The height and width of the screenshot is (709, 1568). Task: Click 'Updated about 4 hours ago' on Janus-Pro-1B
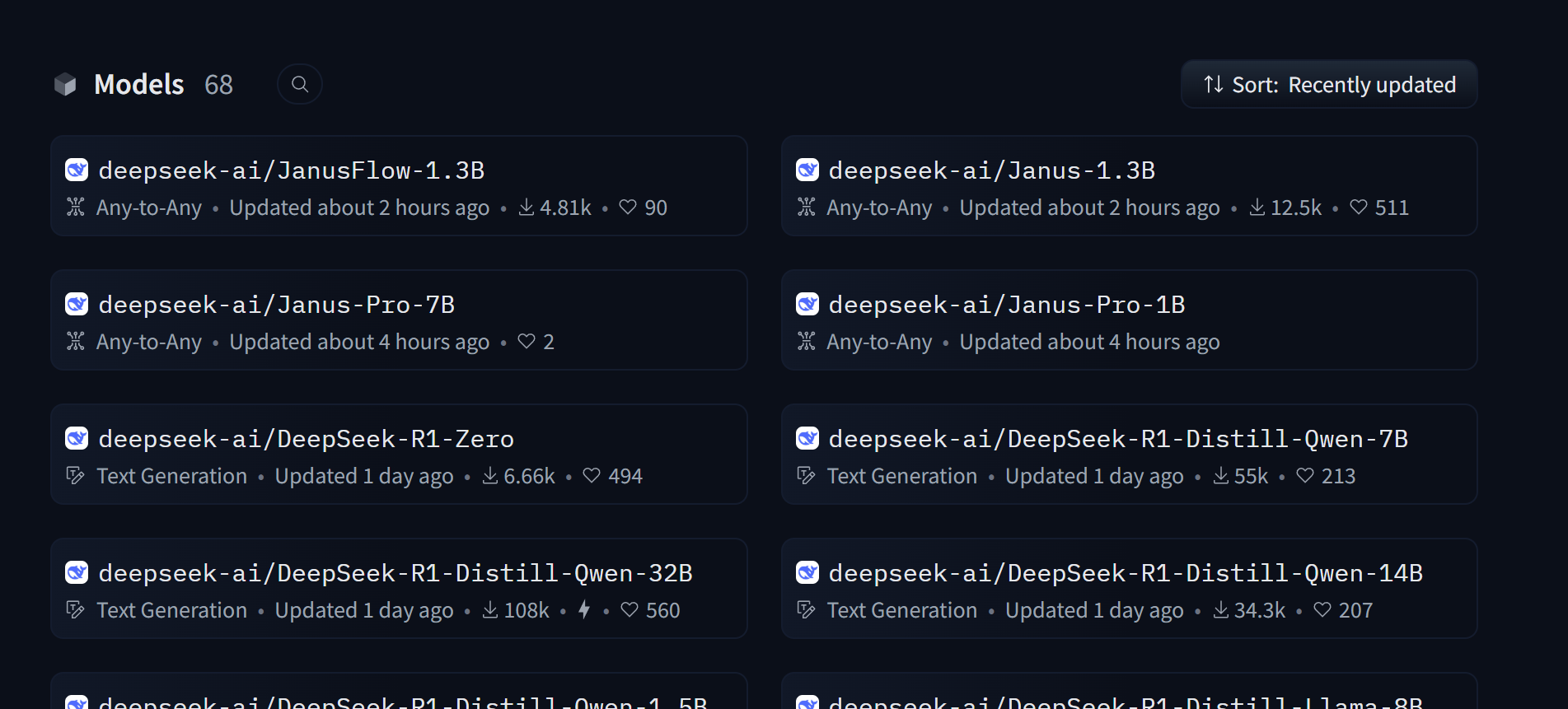1089,342
